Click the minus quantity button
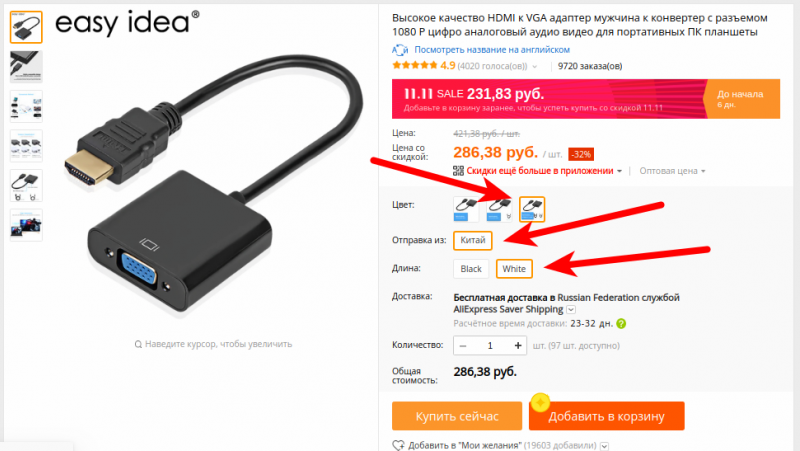The image size is (800, 451). [x=463, y=346]
